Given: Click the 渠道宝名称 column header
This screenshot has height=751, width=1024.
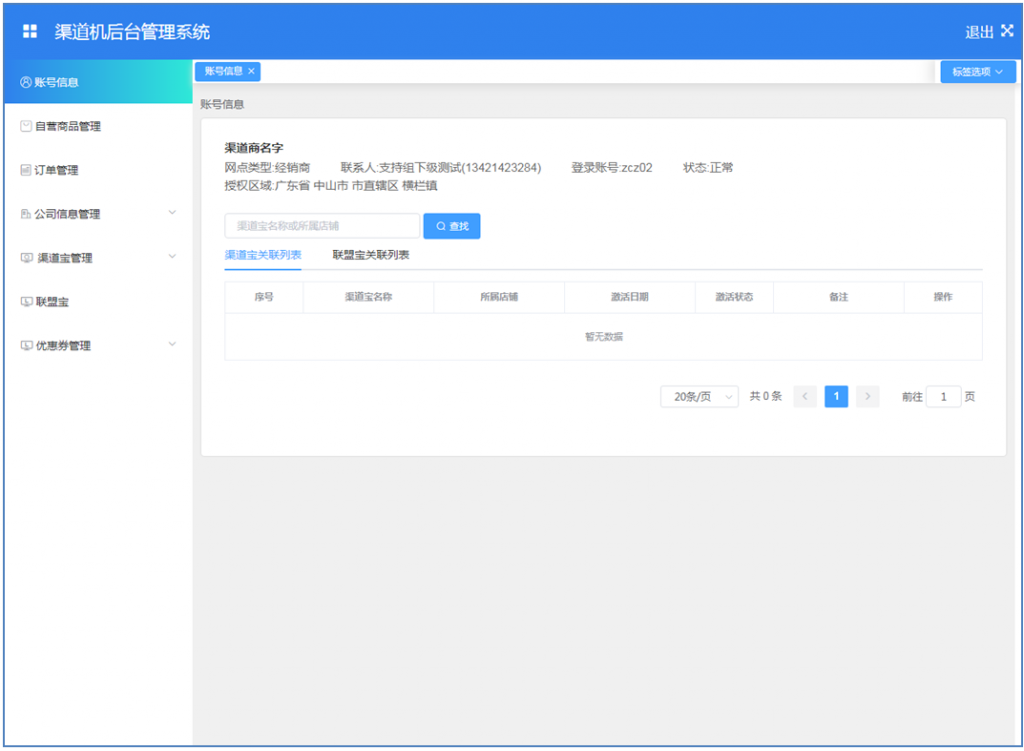Looking at the screenshot, I should (x=368, y=297).
